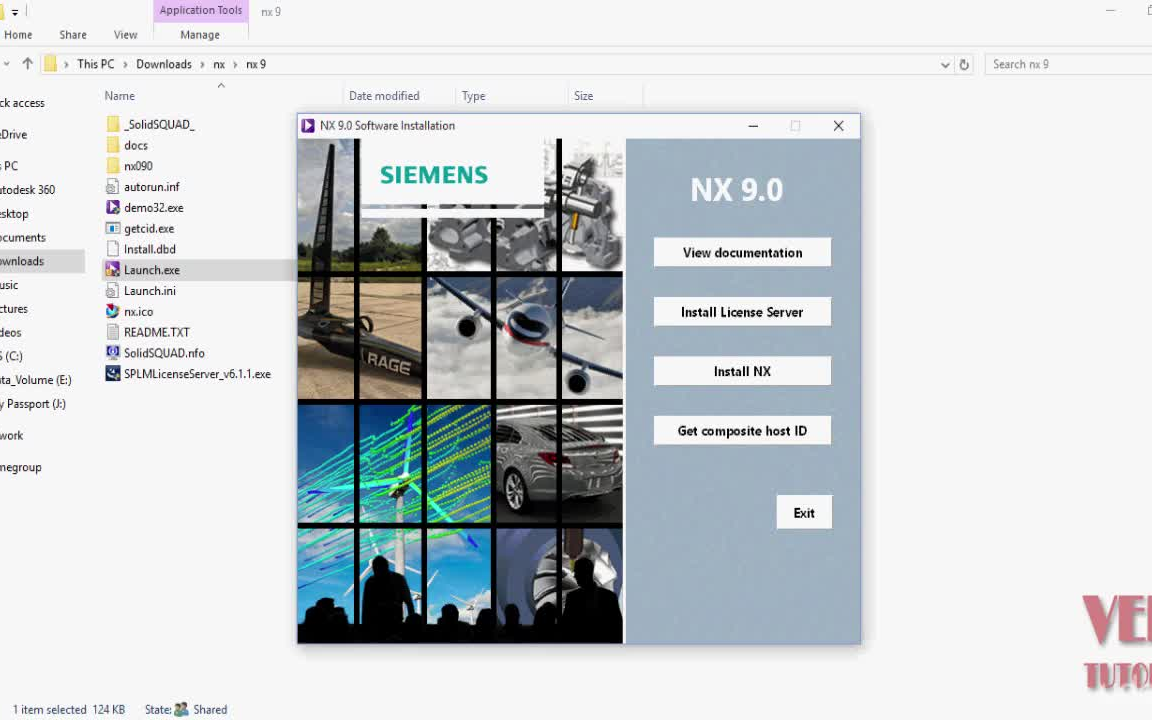Select the _SolidSQUAD_ folder icon
This screenshot has width=1152, height=720.
tap(113, 125)
